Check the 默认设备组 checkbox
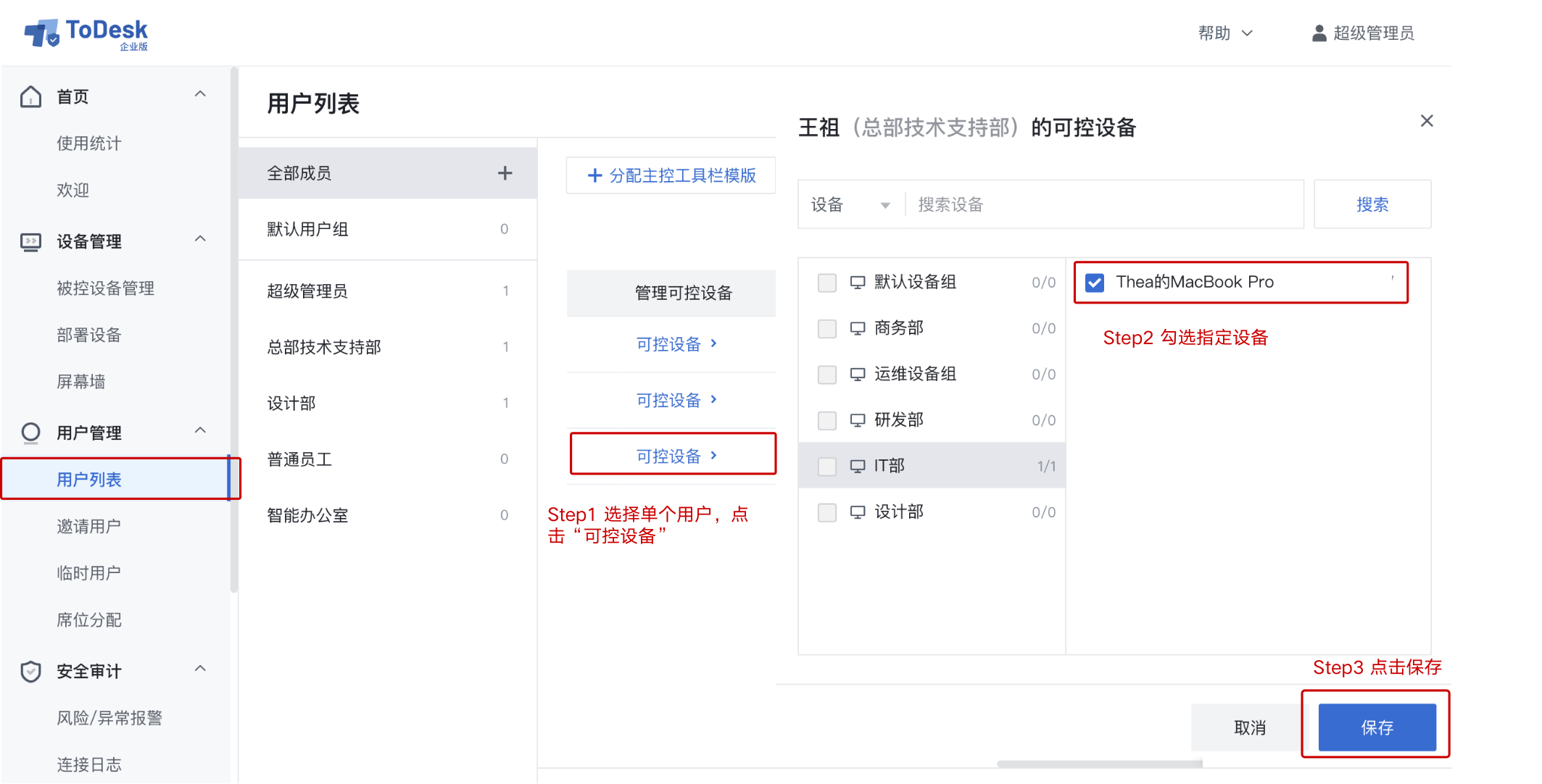1542x784 pixels. [827, 283]
